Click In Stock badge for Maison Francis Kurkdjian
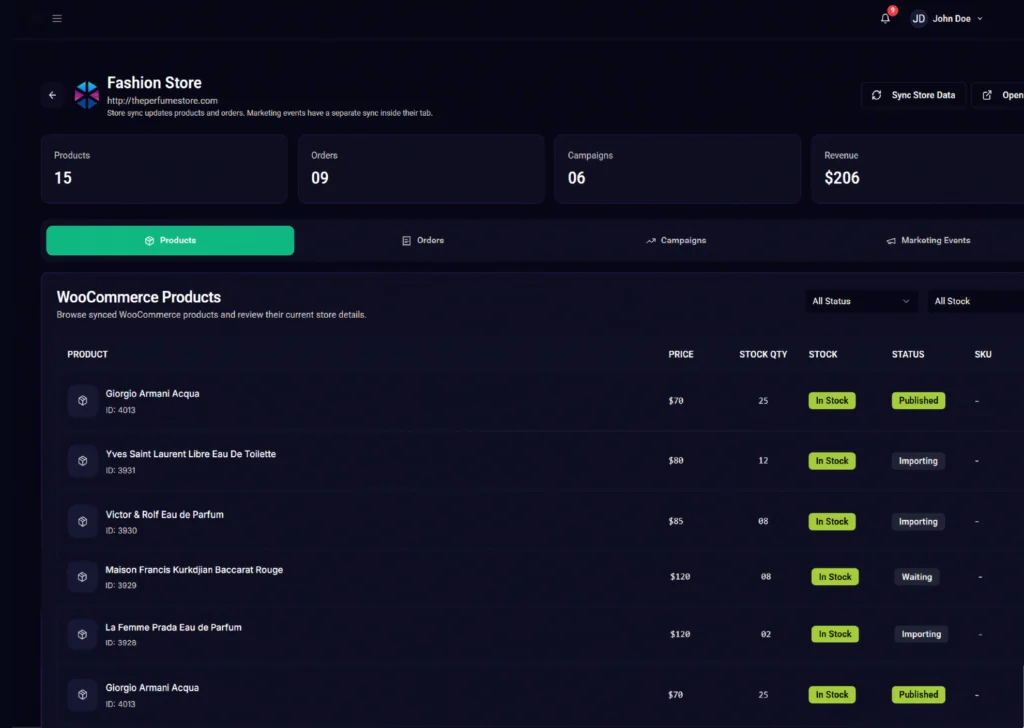This screenshot has width=1024, height=728. [835, 577]
